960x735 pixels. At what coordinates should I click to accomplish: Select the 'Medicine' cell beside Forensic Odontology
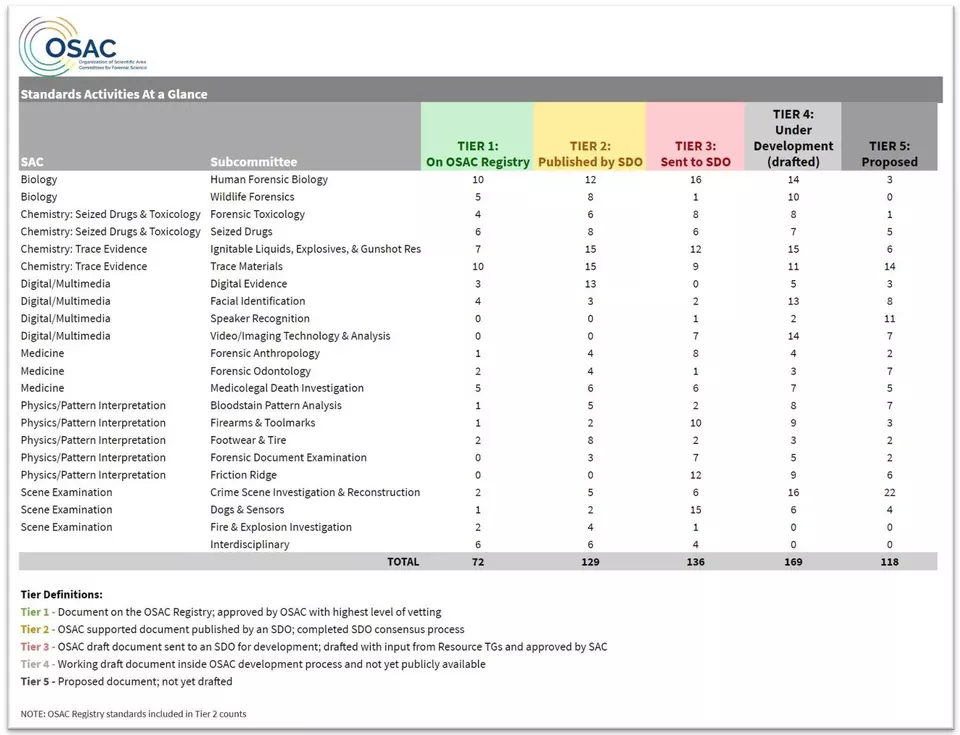[x=42, y=371]
